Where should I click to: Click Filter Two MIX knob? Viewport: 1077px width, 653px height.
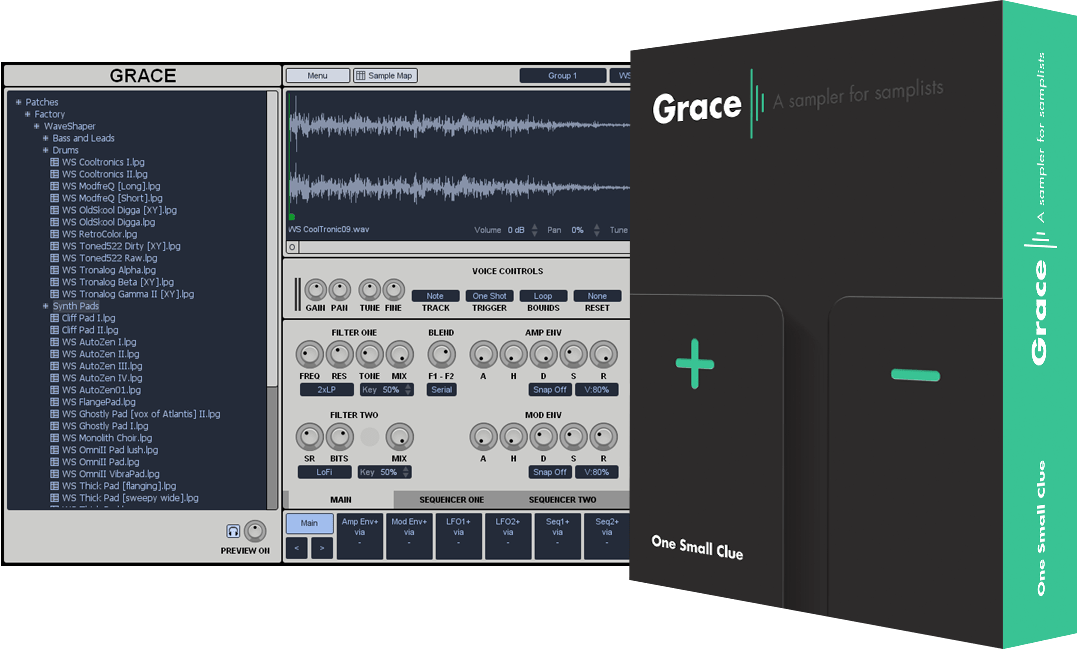point(399,437)
